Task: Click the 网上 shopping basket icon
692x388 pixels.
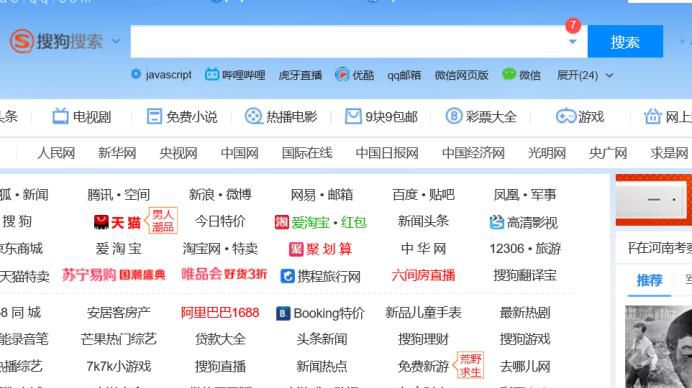Action: click(x=652, y=117)
